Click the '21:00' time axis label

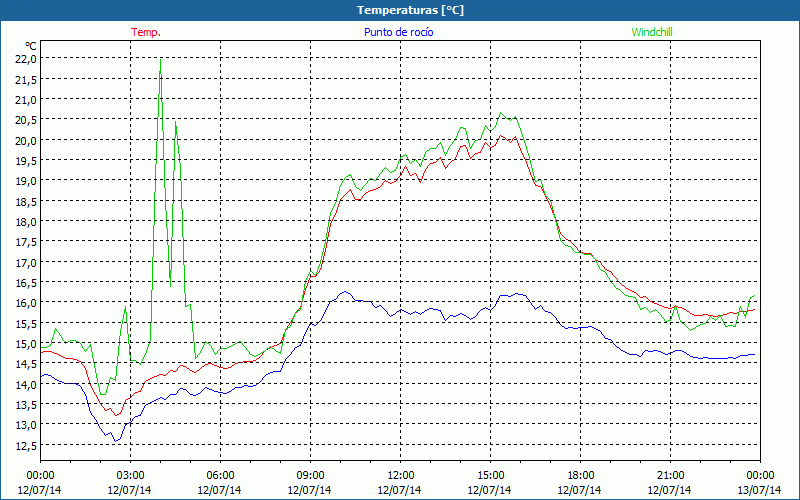(670, 476)
